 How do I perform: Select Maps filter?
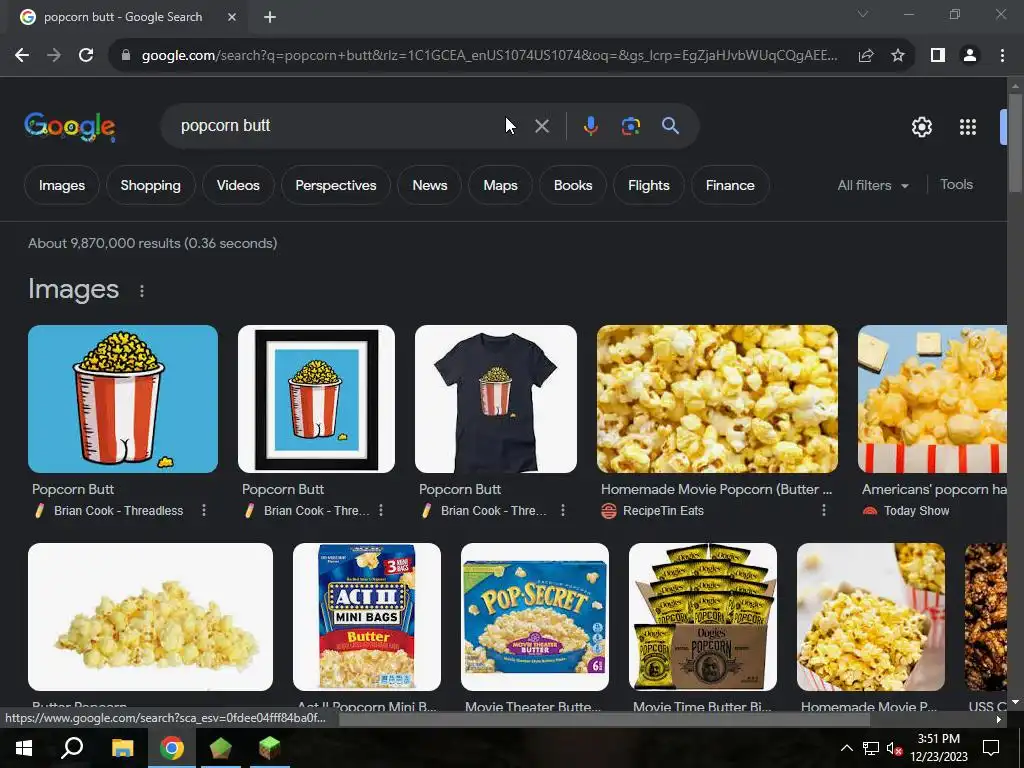(500, 185)
